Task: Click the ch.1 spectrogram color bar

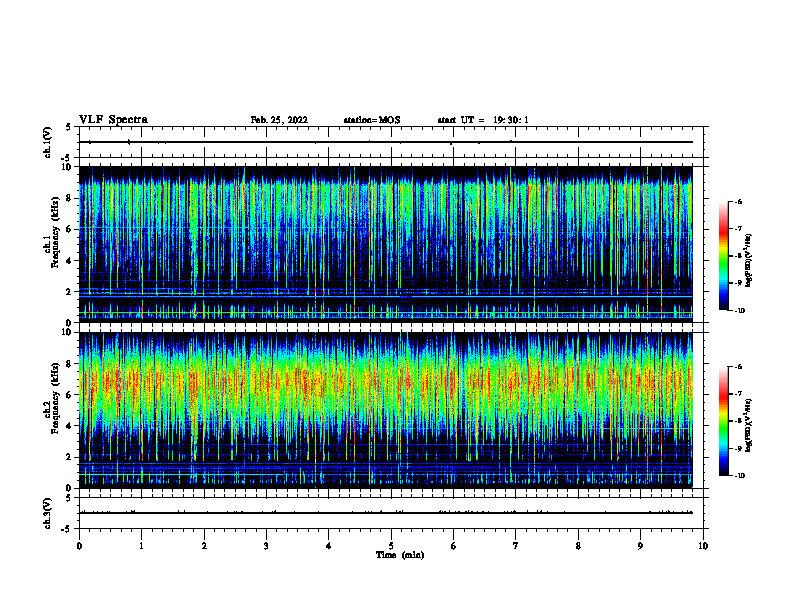Action: pyautogui.click(x=724, y=256)
